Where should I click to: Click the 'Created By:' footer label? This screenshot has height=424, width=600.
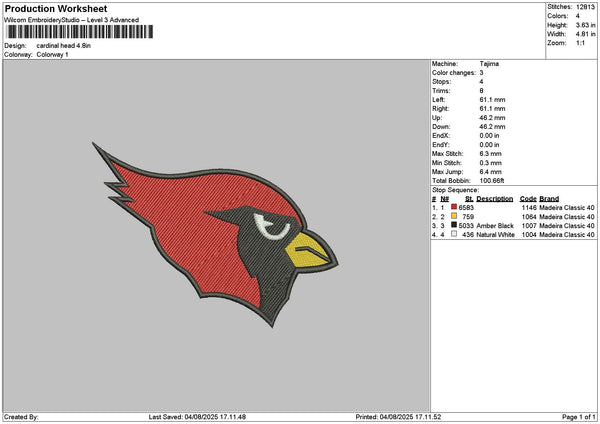tap(21, 417)
